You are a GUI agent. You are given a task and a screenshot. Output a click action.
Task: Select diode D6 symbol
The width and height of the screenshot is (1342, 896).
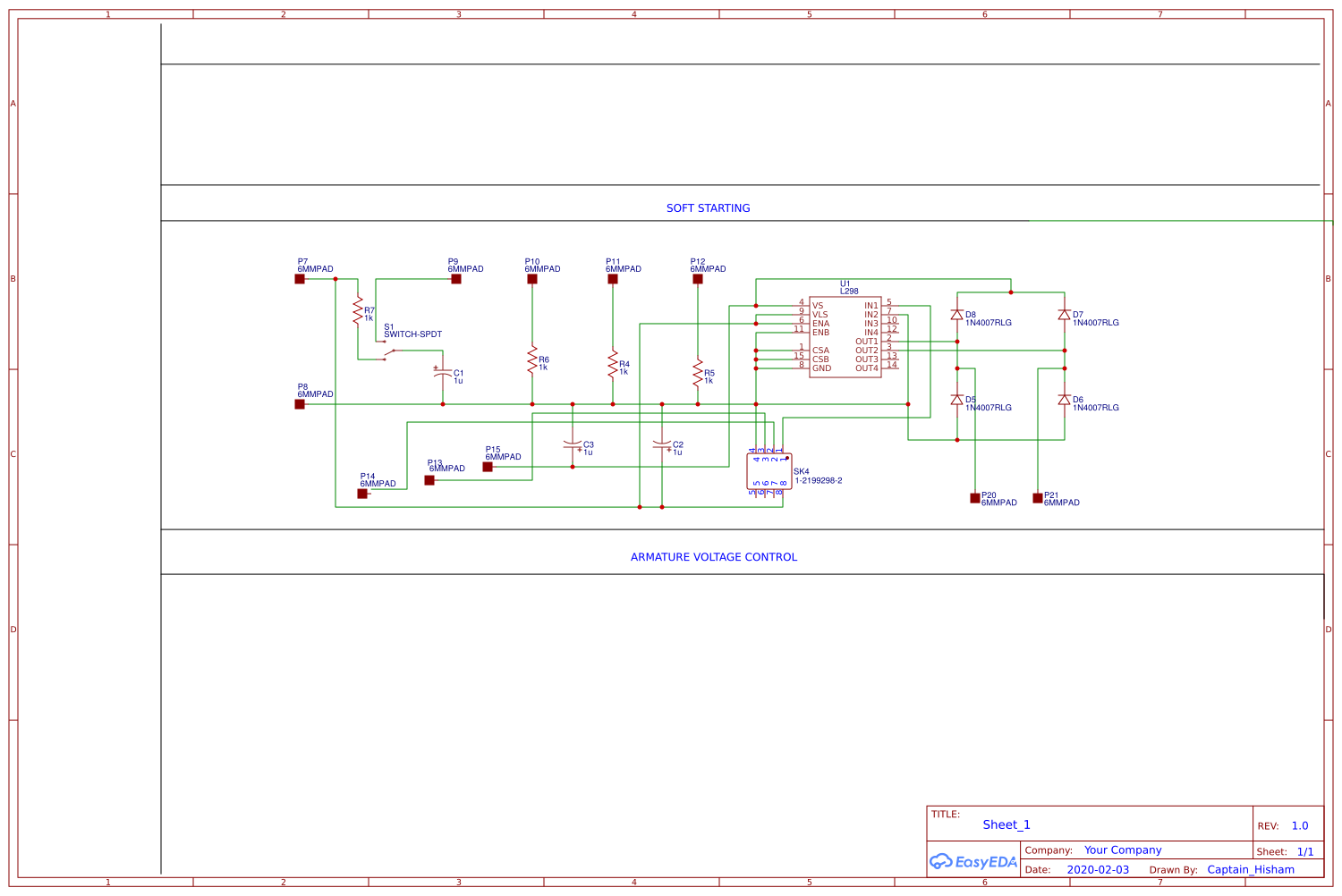1064,400
